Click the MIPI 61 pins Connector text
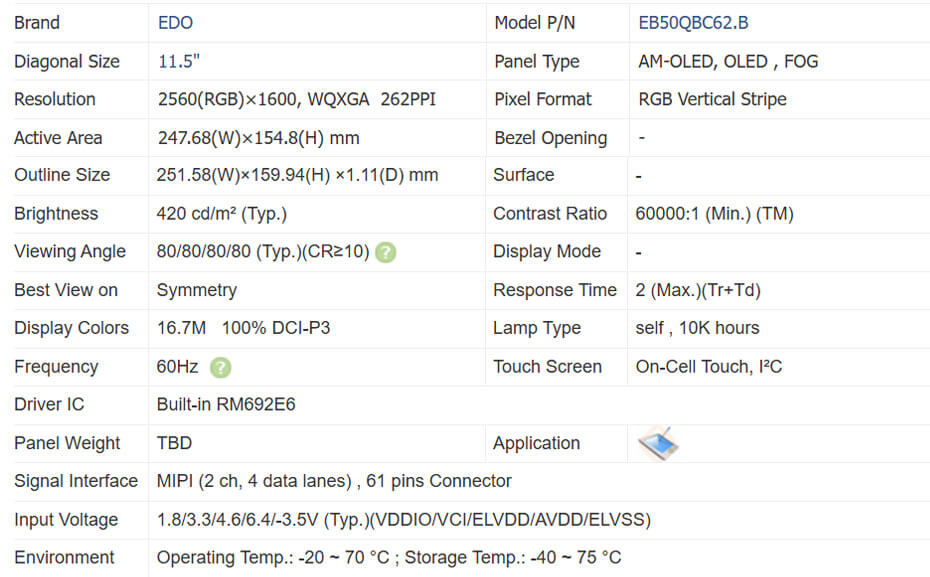Image resolution: width=930 pixels, height=577 pixels. (334, 481)
